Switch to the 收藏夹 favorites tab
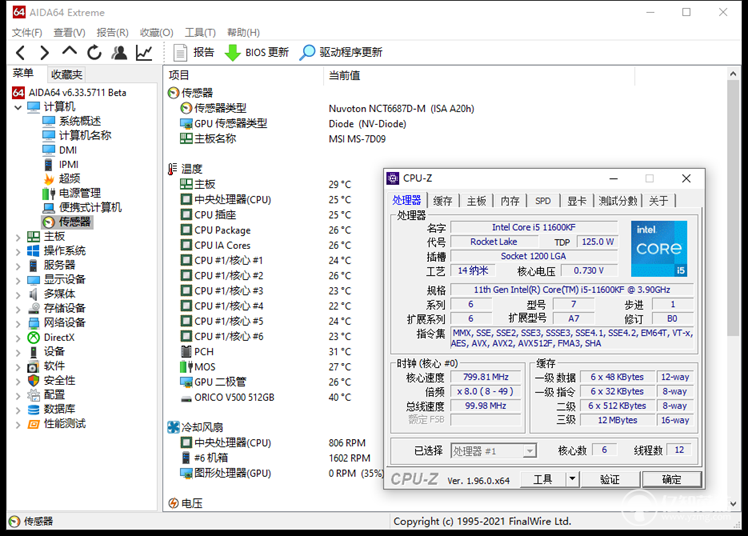Image resolution: width=748 pixels, height=536 pixels. click(x=67, y=74)
